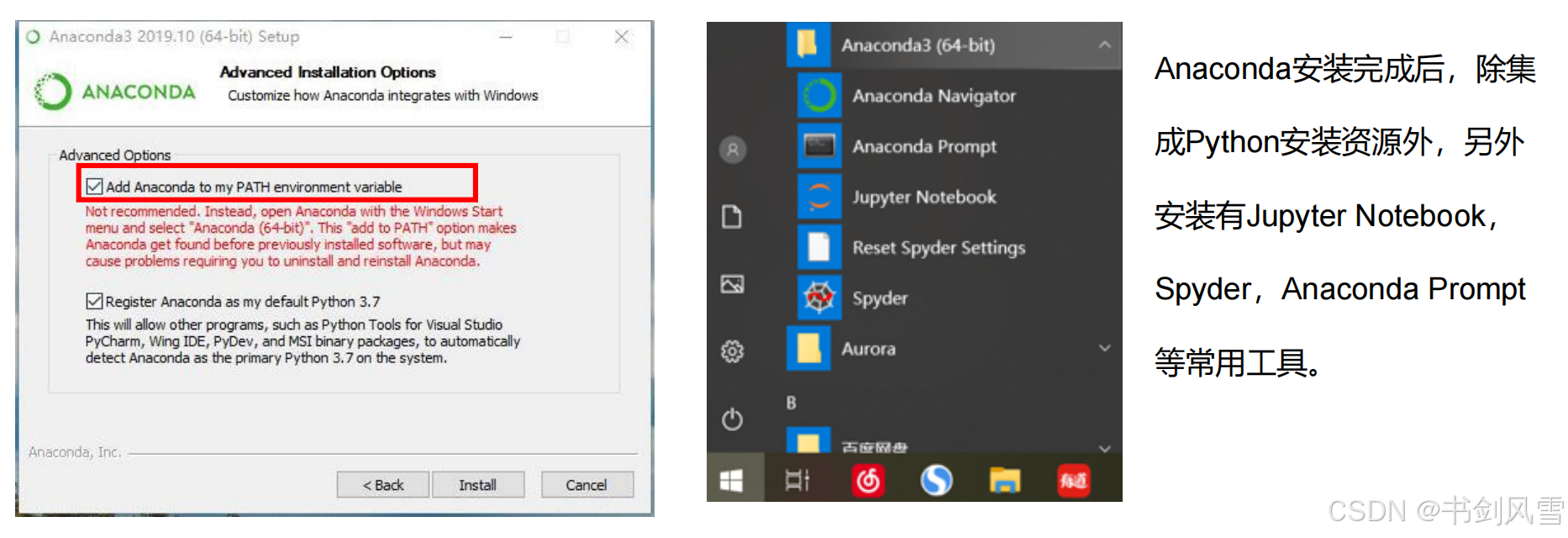Select the Spyder label in Start menu

(880, 298)
